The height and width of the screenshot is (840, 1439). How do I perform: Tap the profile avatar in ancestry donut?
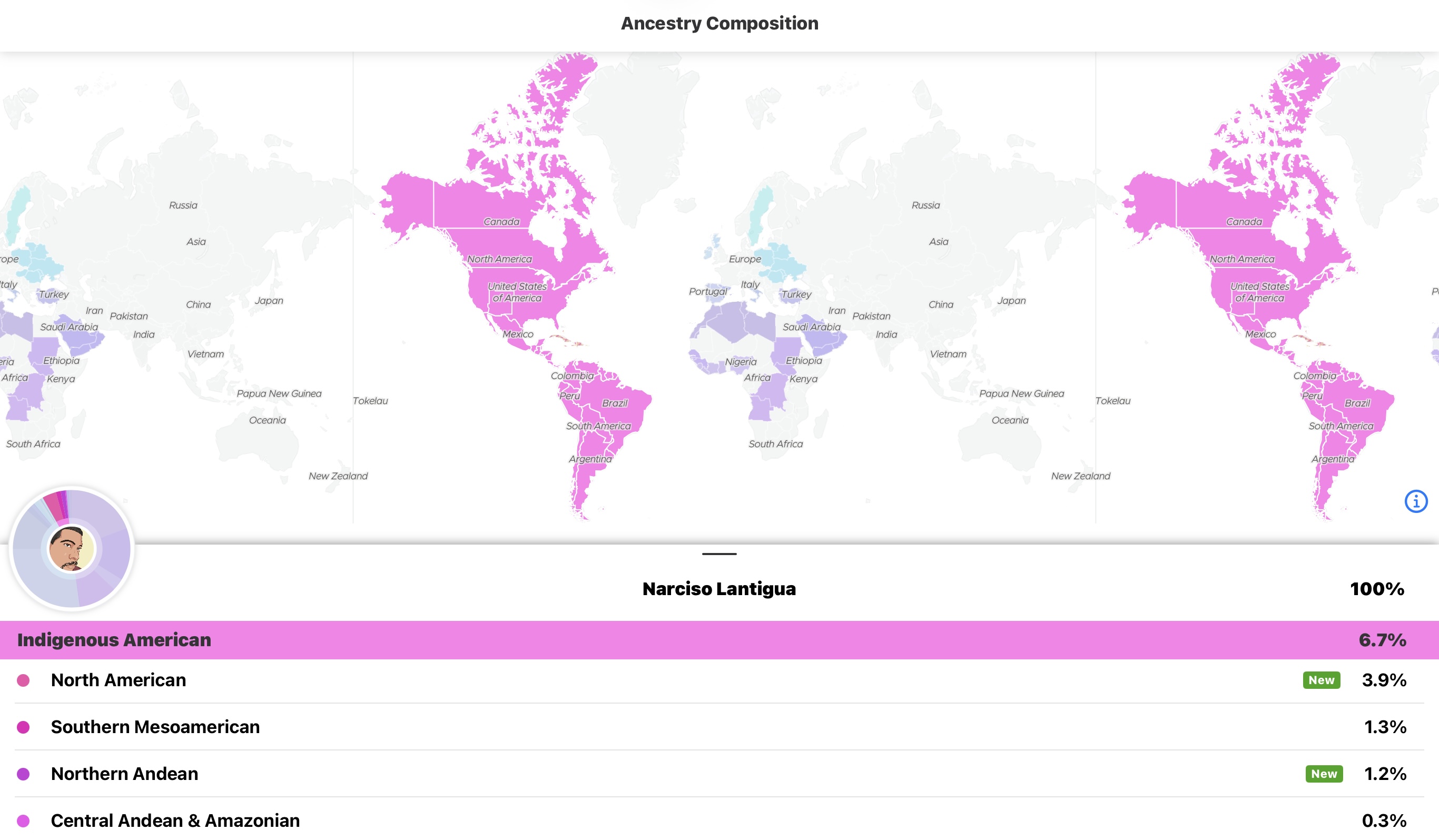pyautogui.click(x=72, y=549)
